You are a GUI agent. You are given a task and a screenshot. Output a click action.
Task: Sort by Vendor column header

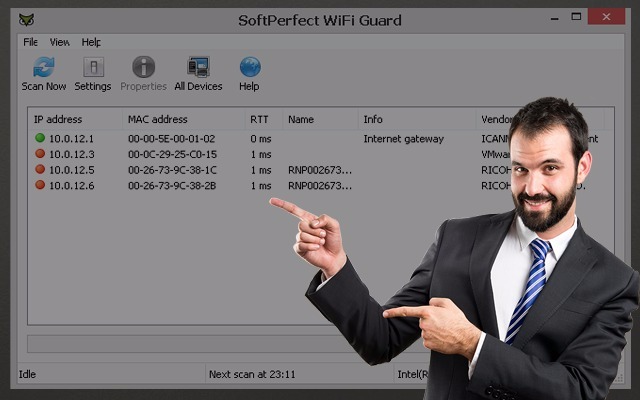point(496,119)
